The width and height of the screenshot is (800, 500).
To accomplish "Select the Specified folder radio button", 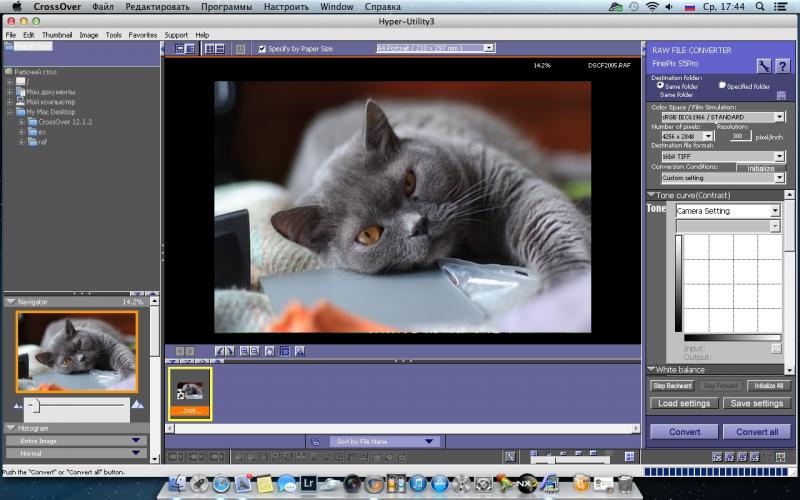I will [722, 85].
